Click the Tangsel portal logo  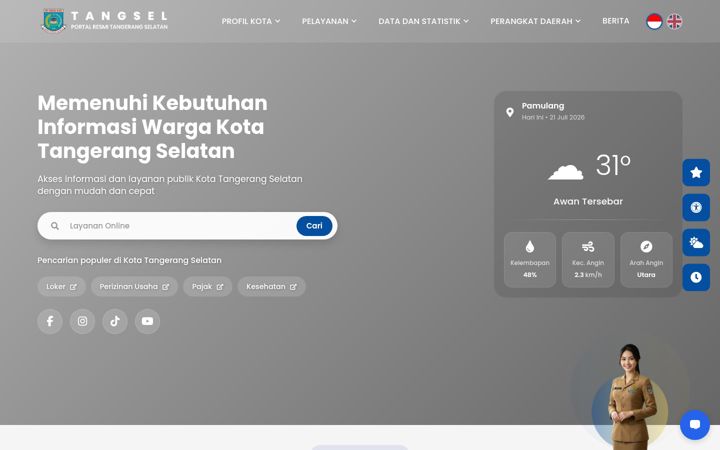(x=105, y=21)
